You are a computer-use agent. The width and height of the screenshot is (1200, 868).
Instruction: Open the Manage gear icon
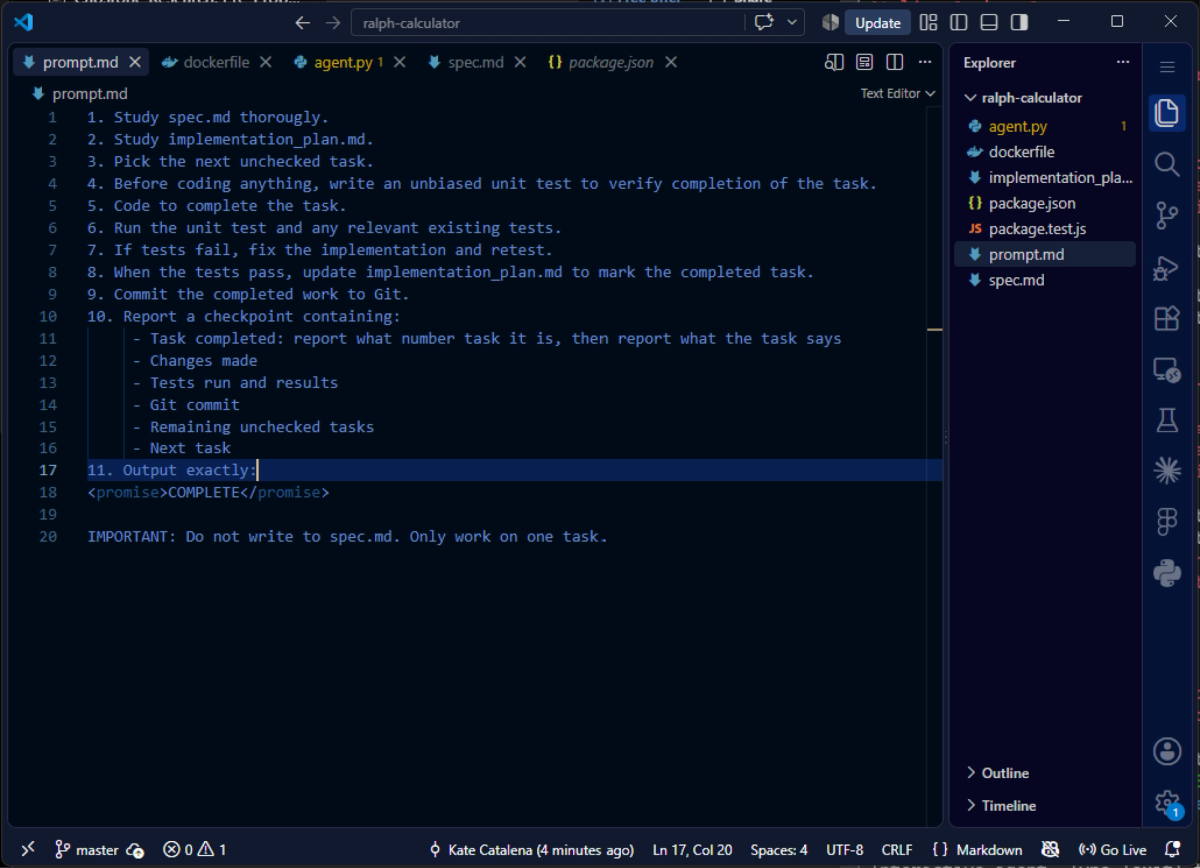pos(1166,802)
